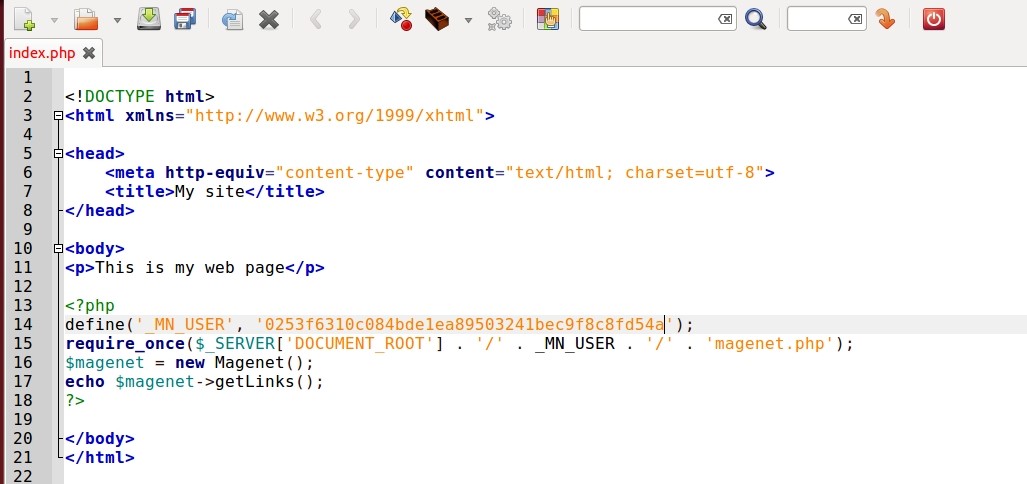Click line number 1 in the margin
The width and height of the screenshot is (1027, 484).
pyautogui.click(x=28, y=78)
